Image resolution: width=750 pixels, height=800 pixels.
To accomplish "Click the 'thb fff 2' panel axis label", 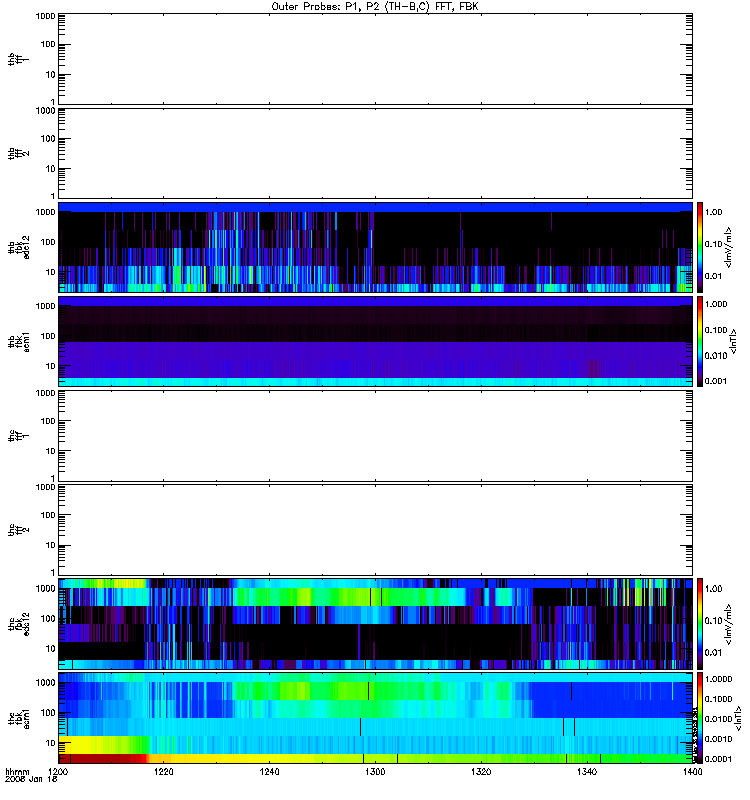I will [x=18, y=154].
